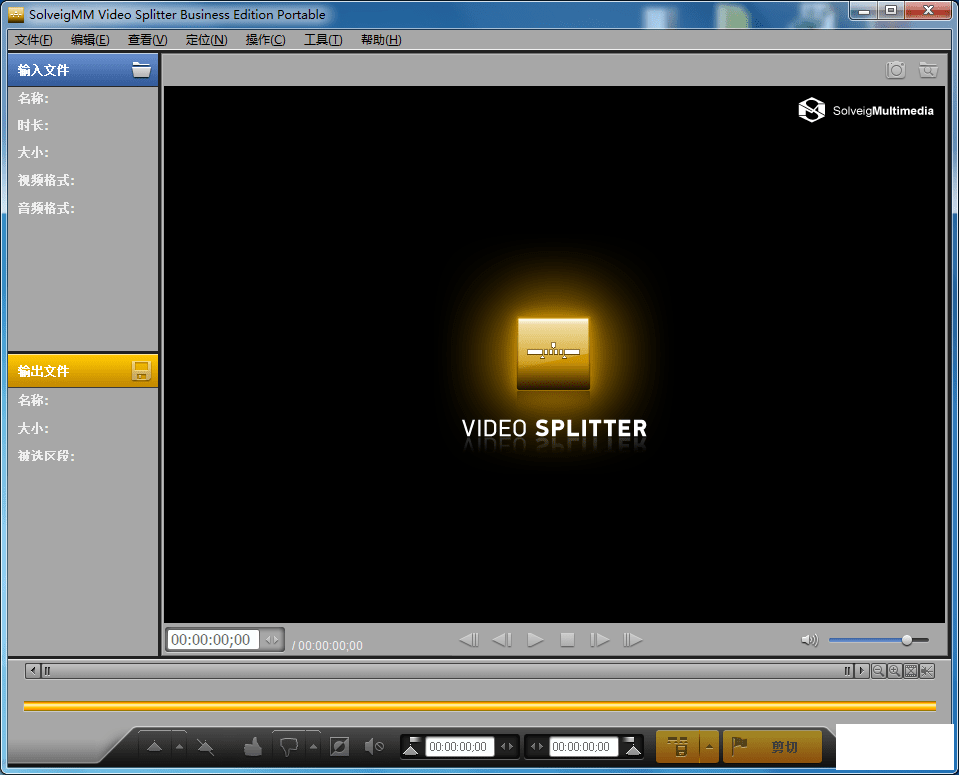Mute audio with the speaker icon
Screen dimensions: 959x775
(x=809, y=640)
